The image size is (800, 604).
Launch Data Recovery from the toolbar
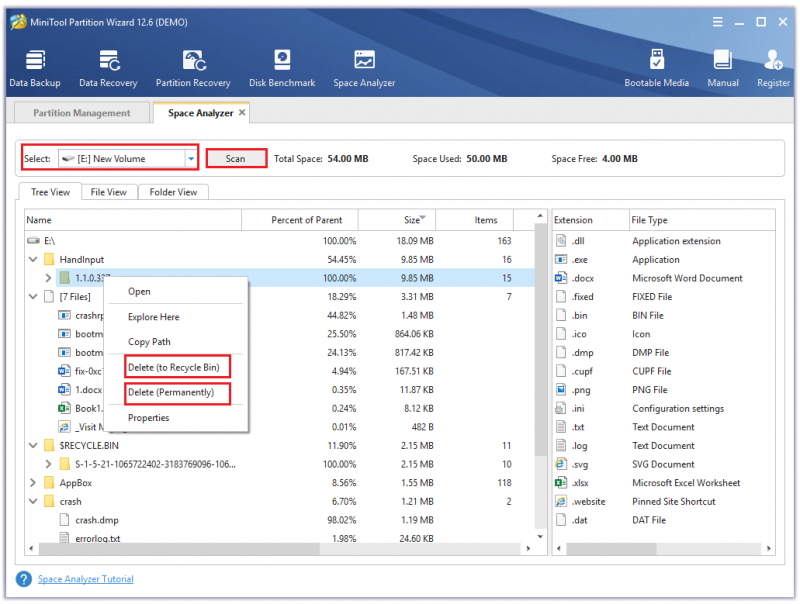point(108,68)
